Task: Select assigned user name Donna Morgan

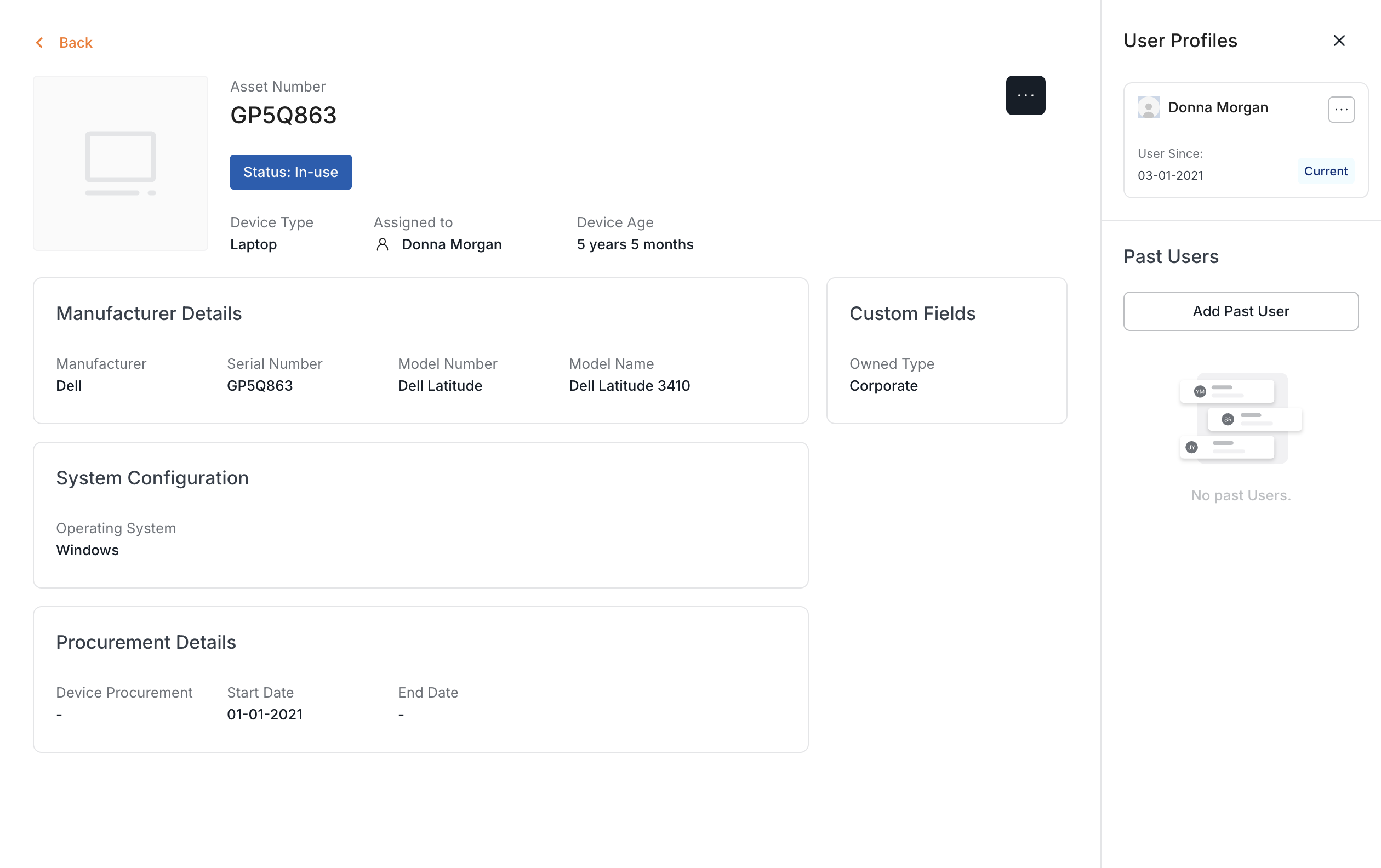Action: [x=452, y=245]
